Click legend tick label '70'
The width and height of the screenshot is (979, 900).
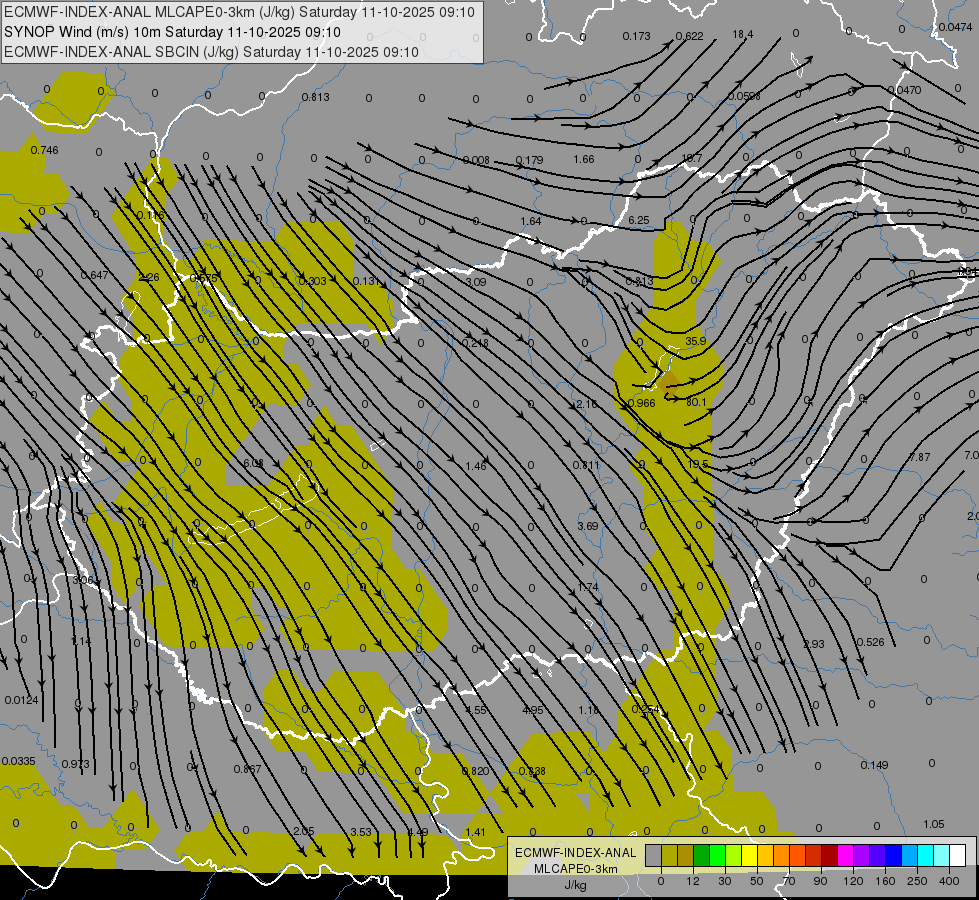pyautogui.click(x=789, y=881)
